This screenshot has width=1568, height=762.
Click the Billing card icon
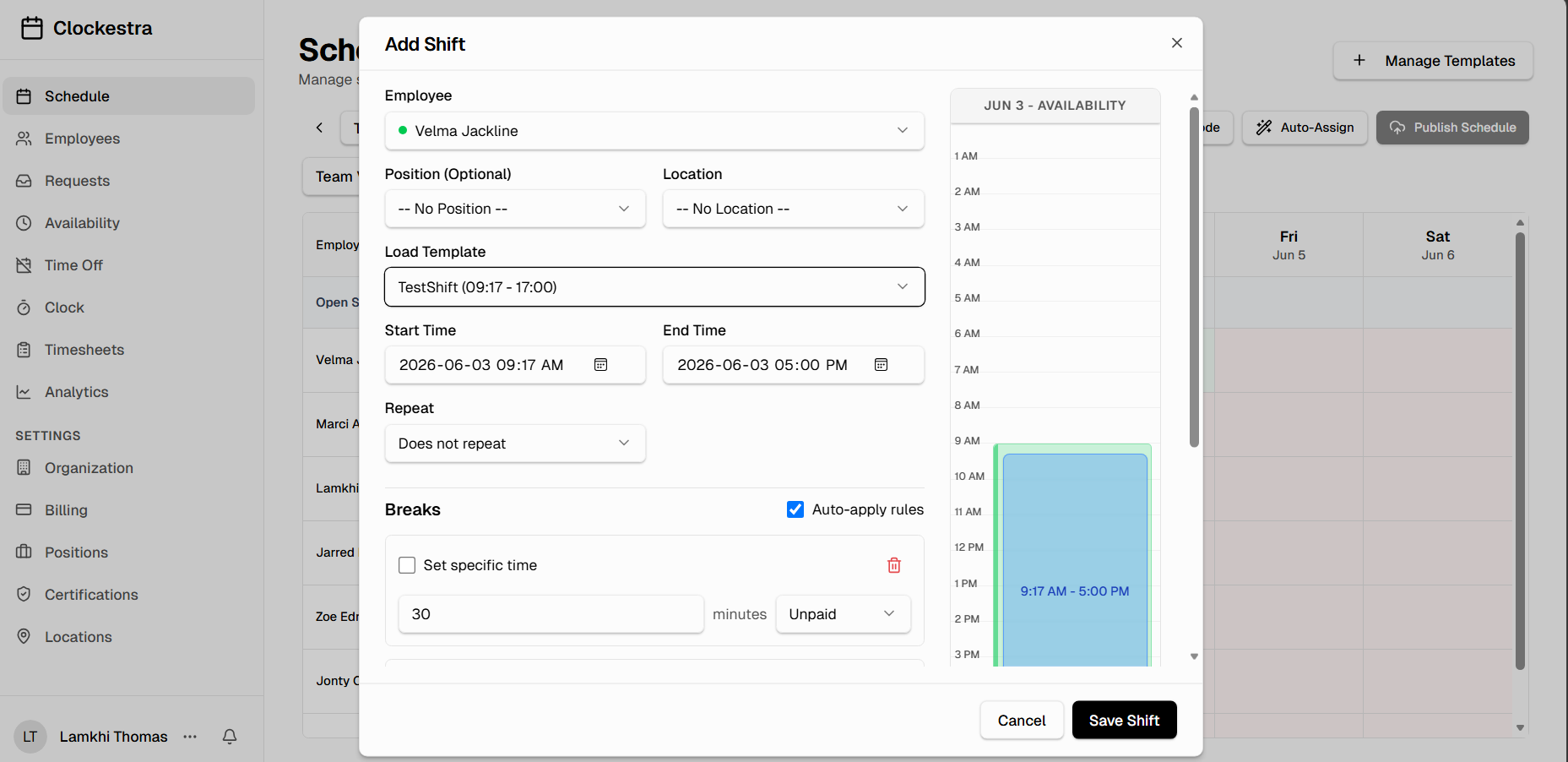(24, 510)
